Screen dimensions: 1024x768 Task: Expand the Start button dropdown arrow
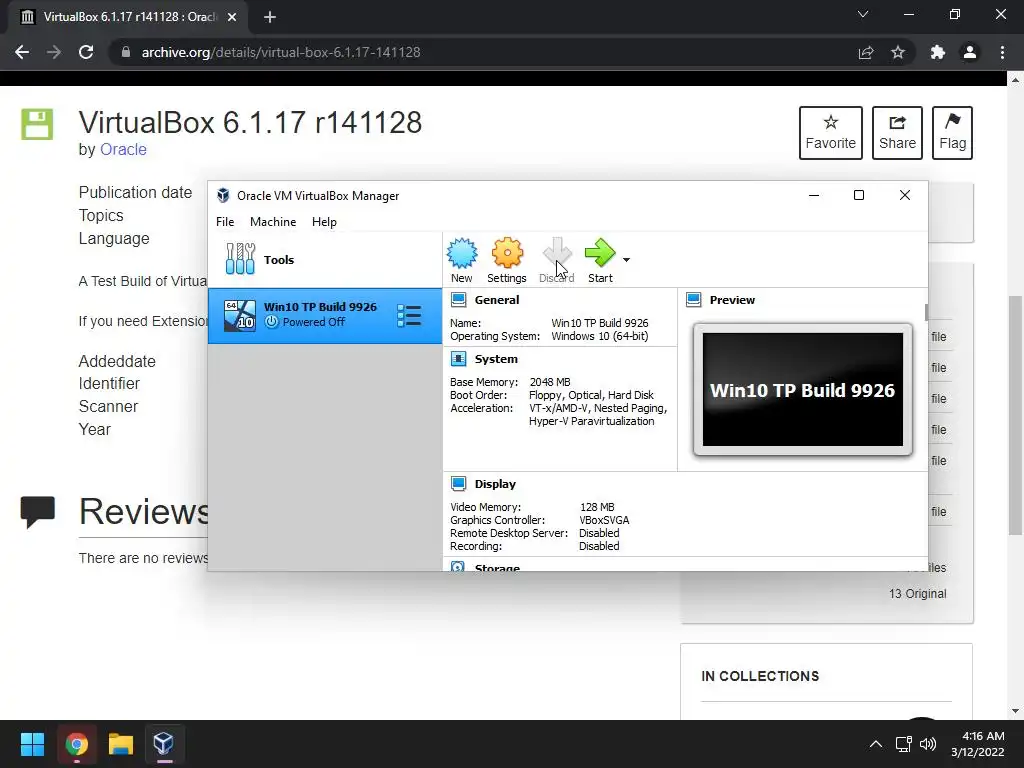pos(626,260)
